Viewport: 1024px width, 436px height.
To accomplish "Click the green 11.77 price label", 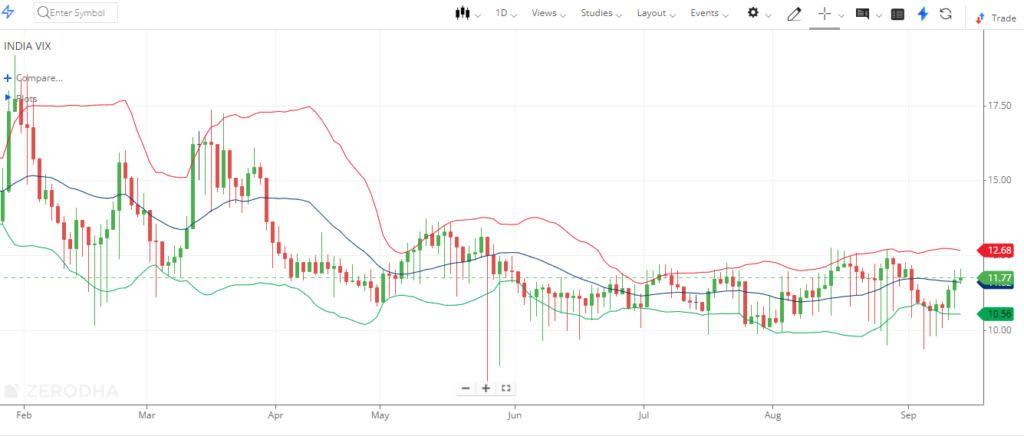I will (995, 277).
